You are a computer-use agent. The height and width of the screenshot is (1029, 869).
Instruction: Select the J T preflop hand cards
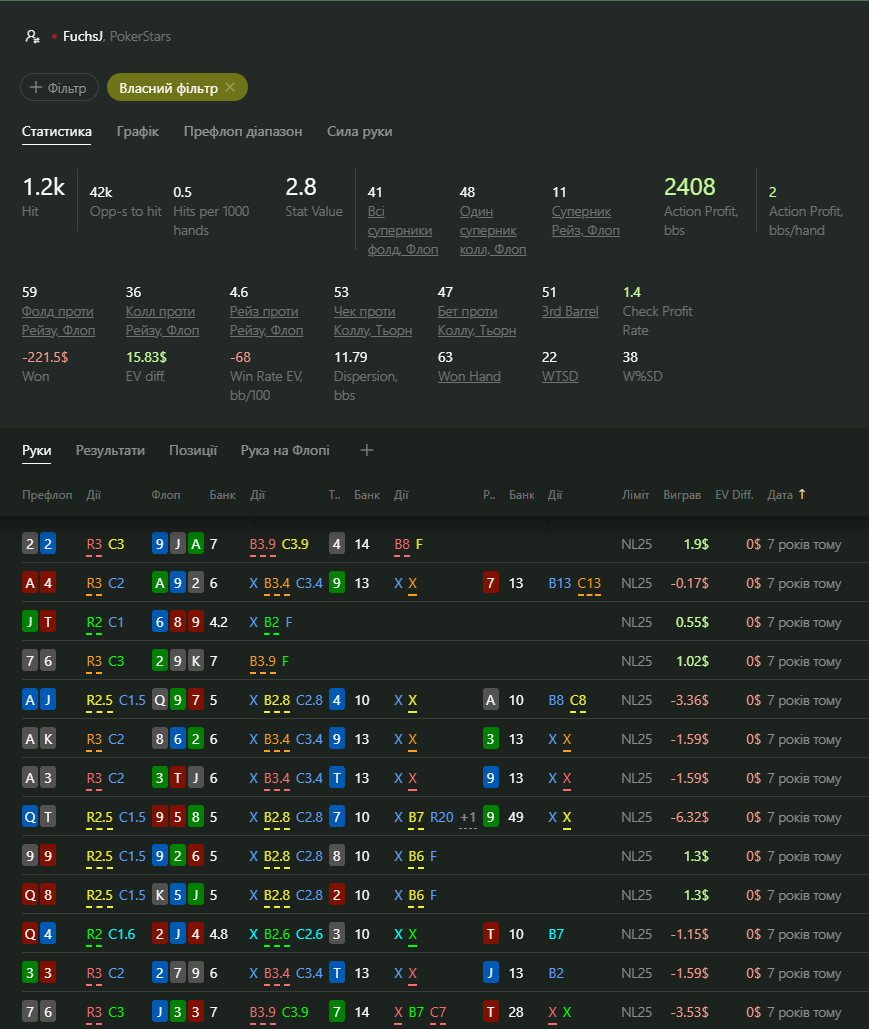click(39, 621)
